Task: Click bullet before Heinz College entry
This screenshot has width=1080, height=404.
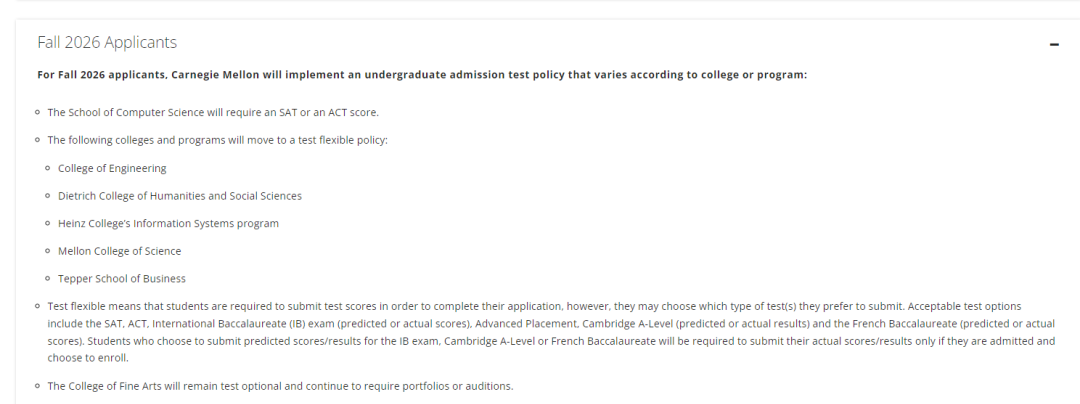Action: 48,223
